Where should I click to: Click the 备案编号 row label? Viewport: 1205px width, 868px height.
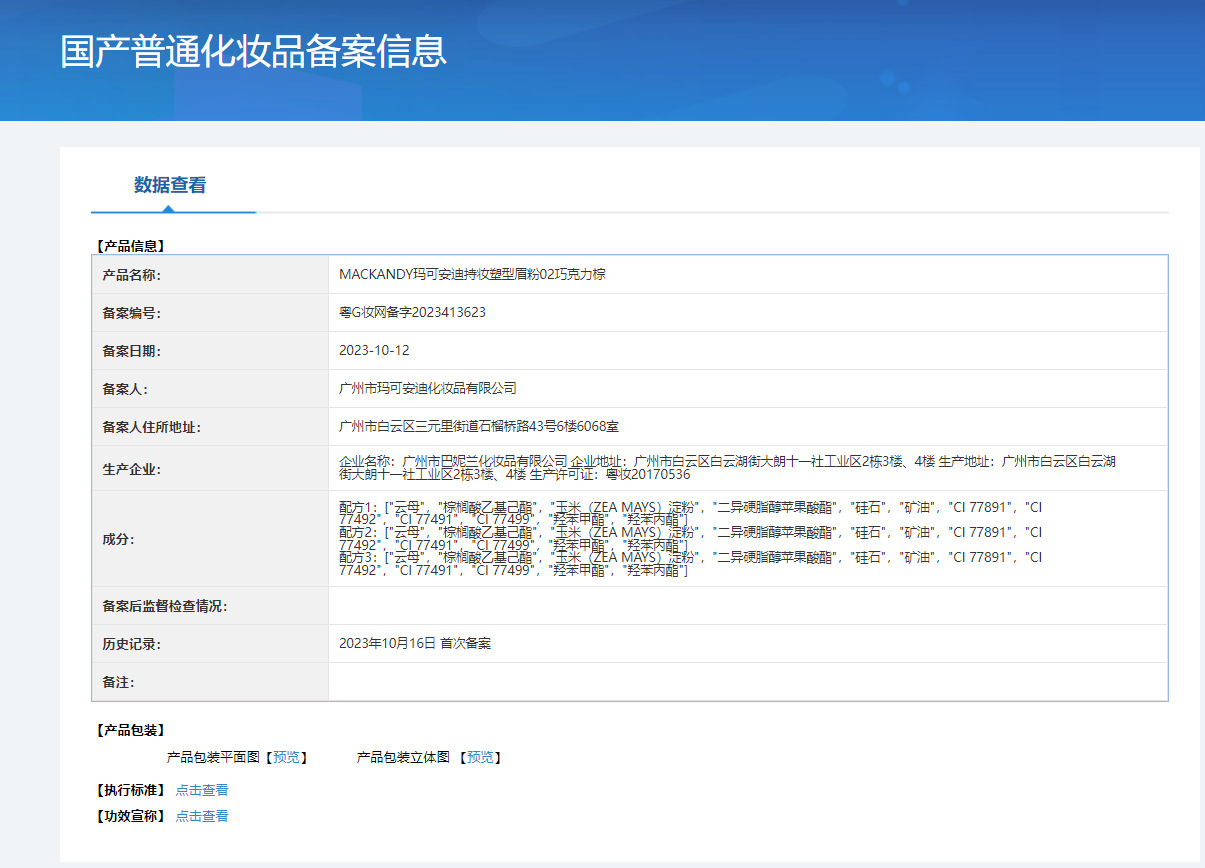point(132,313)
